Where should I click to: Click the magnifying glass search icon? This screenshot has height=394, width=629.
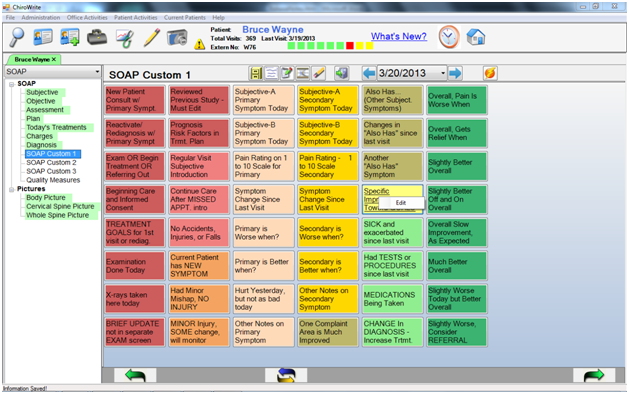(17, 37)
